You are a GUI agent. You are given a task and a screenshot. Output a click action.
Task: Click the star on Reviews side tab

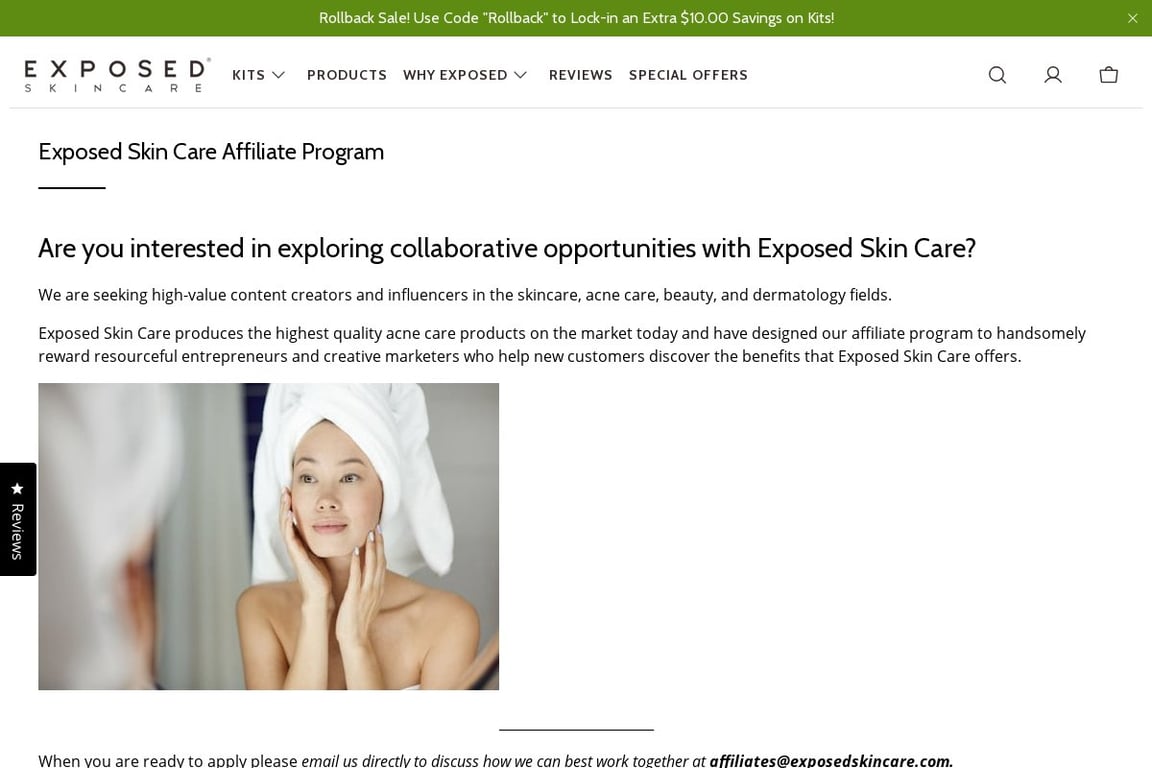pos(18,489)
